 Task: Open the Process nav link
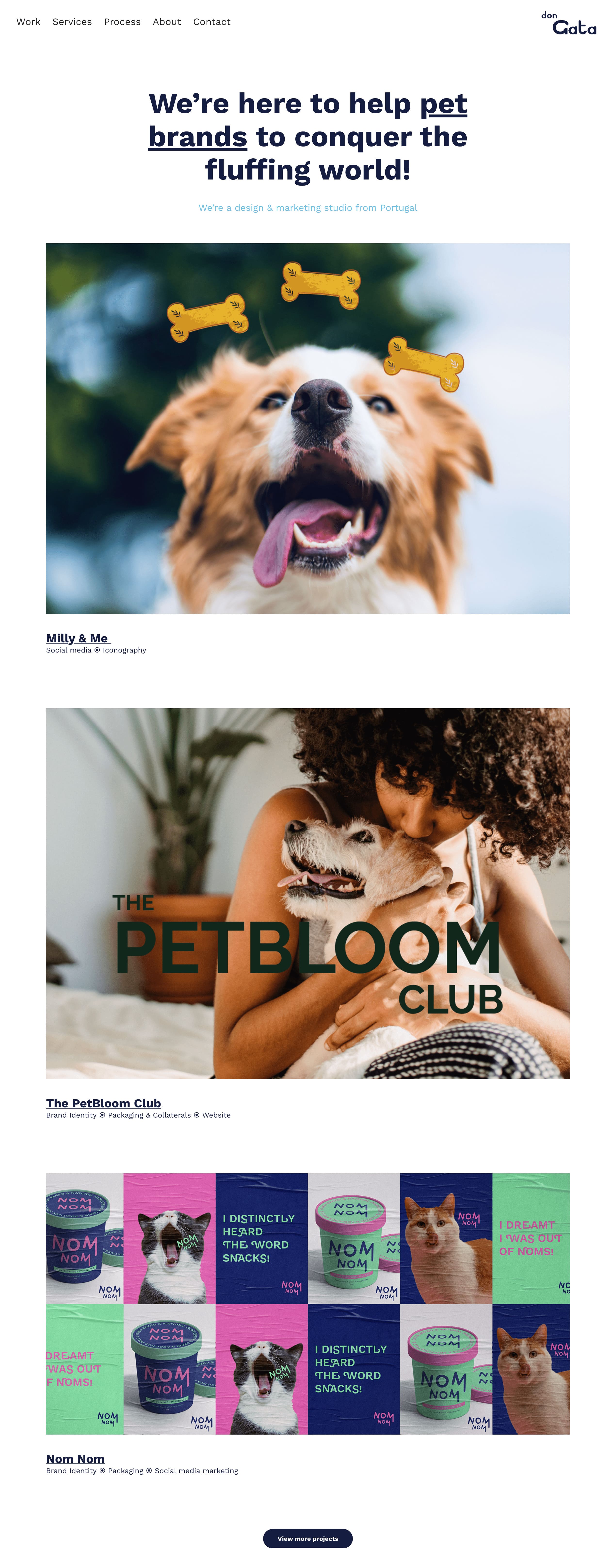point(122,22)
